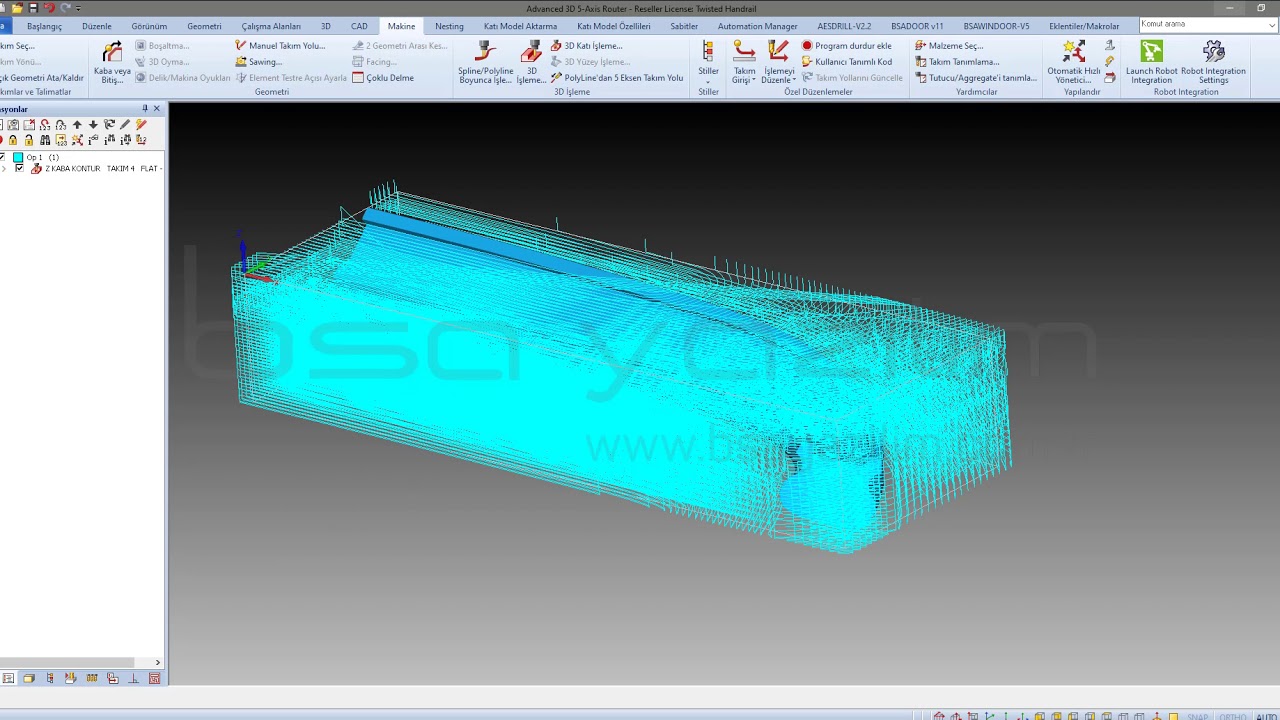Click Tutucu/Aggregate'i tanımla button
The height and width of the screenshot is (720, 1280).
coord(976,78)
